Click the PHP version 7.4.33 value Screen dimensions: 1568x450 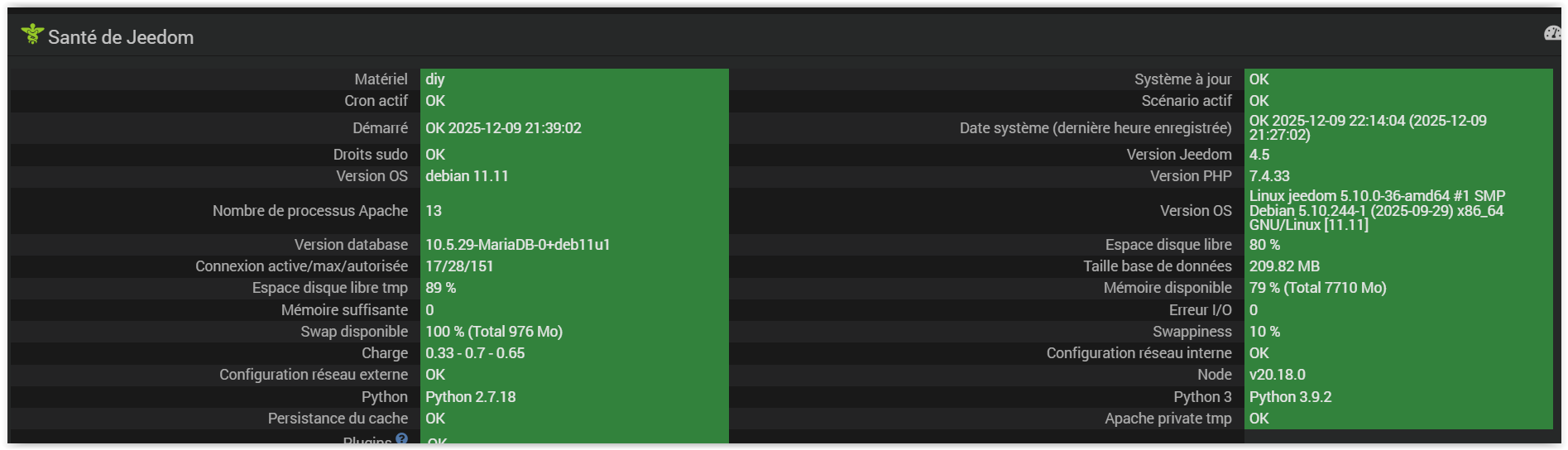[x=1269, y=176]
